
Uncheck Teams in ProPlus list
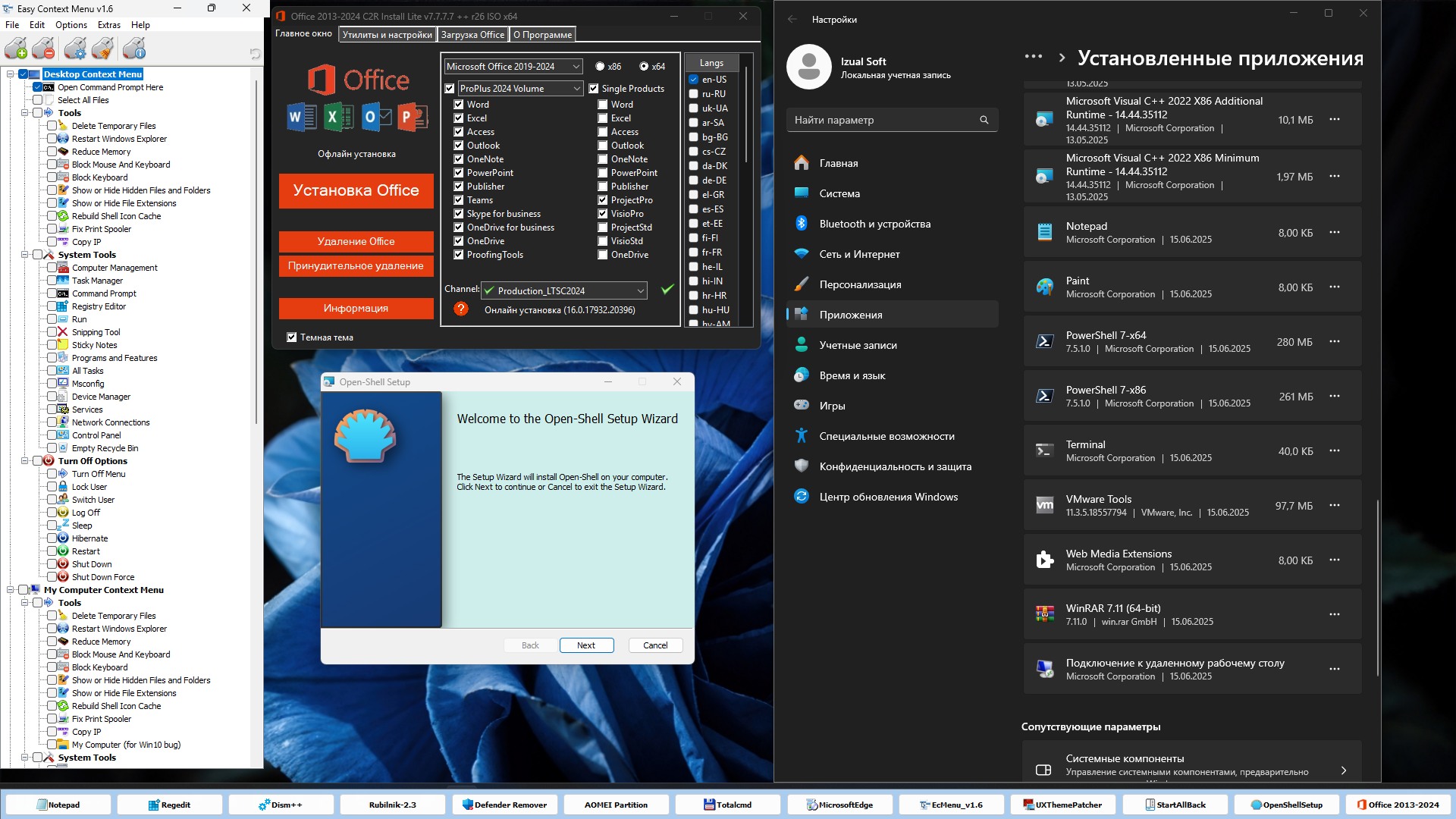(x=459, y=200)
